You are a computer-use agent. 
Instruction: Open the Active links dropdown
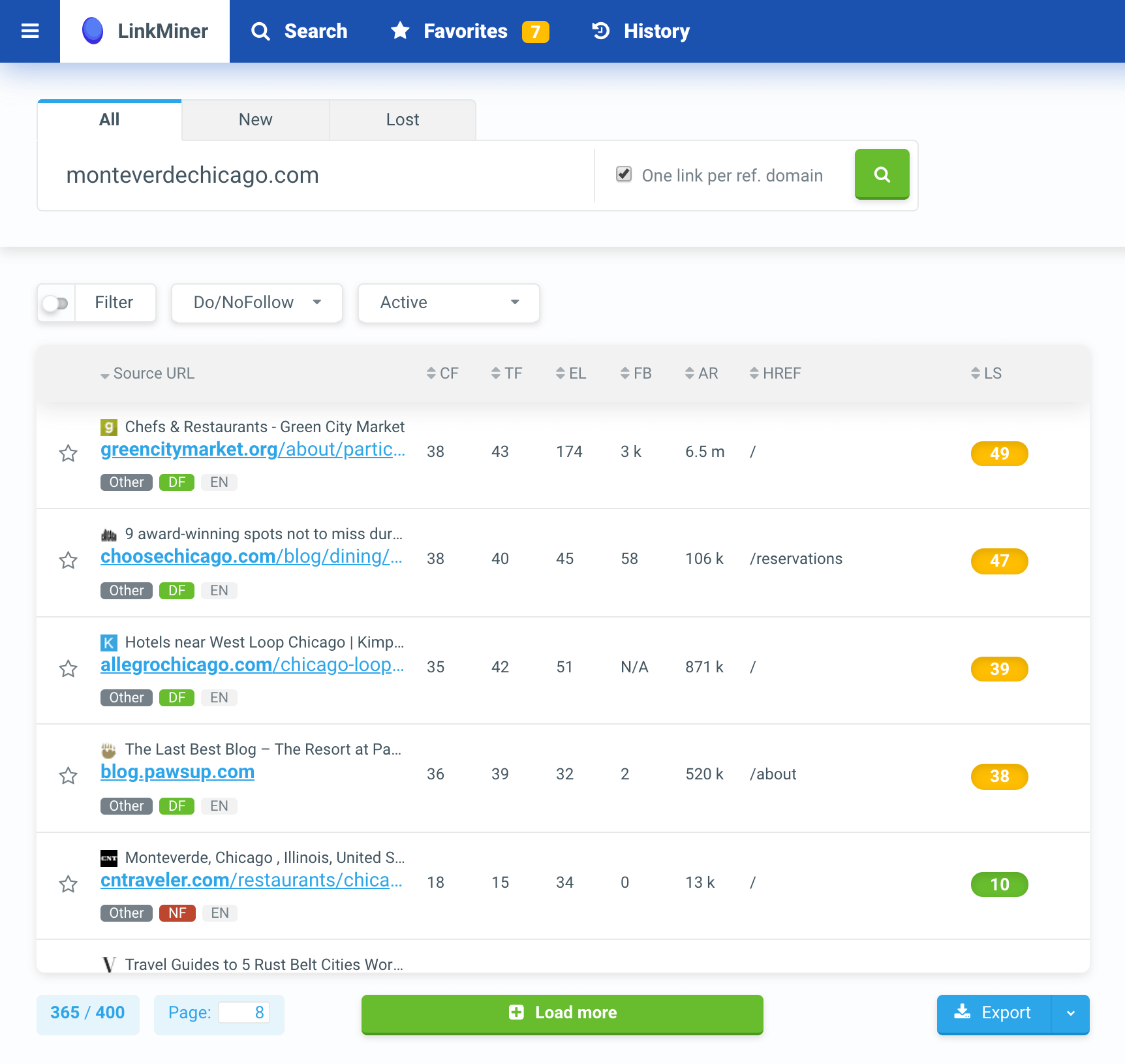449,303
